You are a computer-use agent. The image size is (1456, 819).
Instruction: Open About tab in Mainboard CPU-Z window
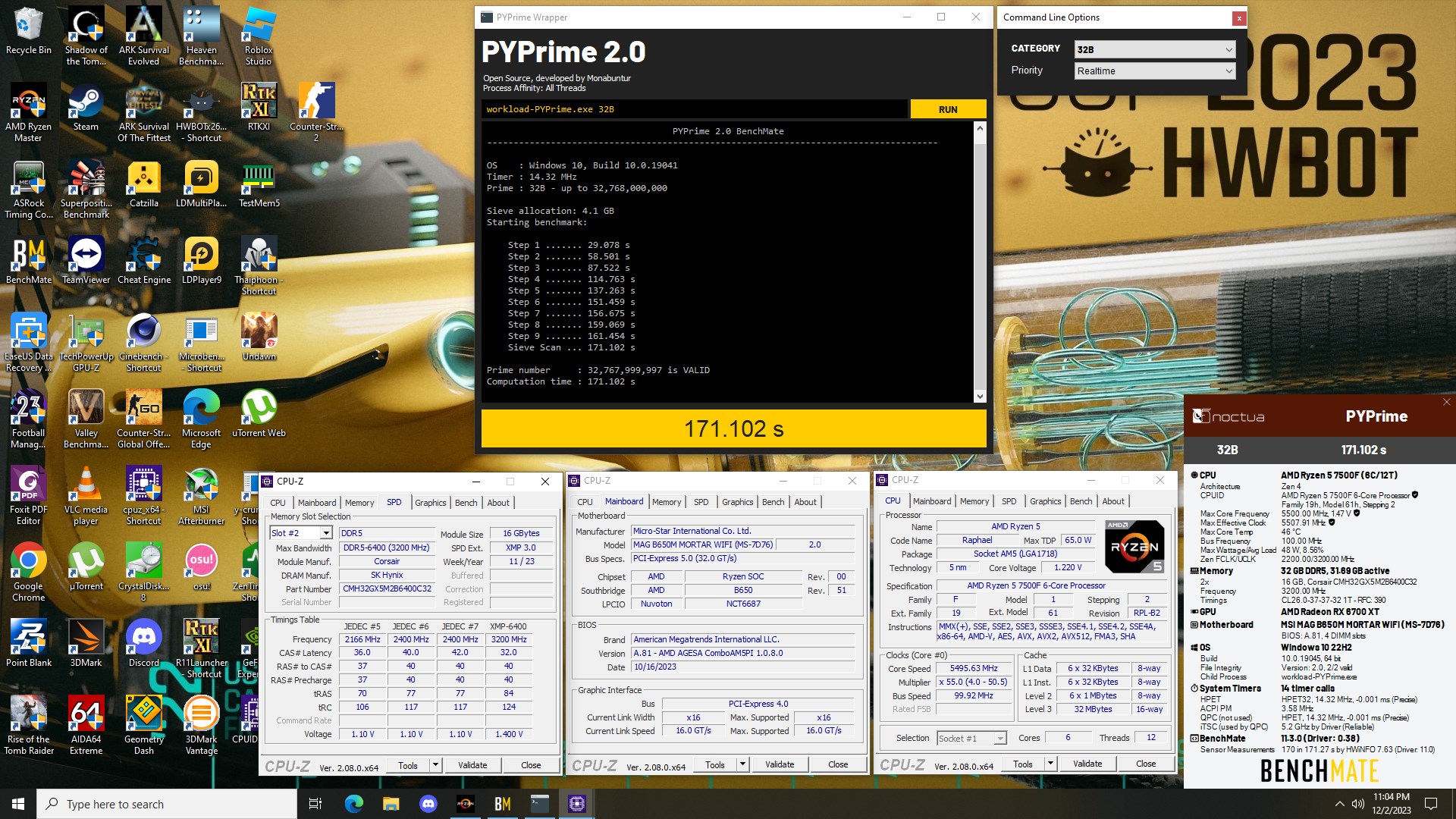(x=805, y=502)
